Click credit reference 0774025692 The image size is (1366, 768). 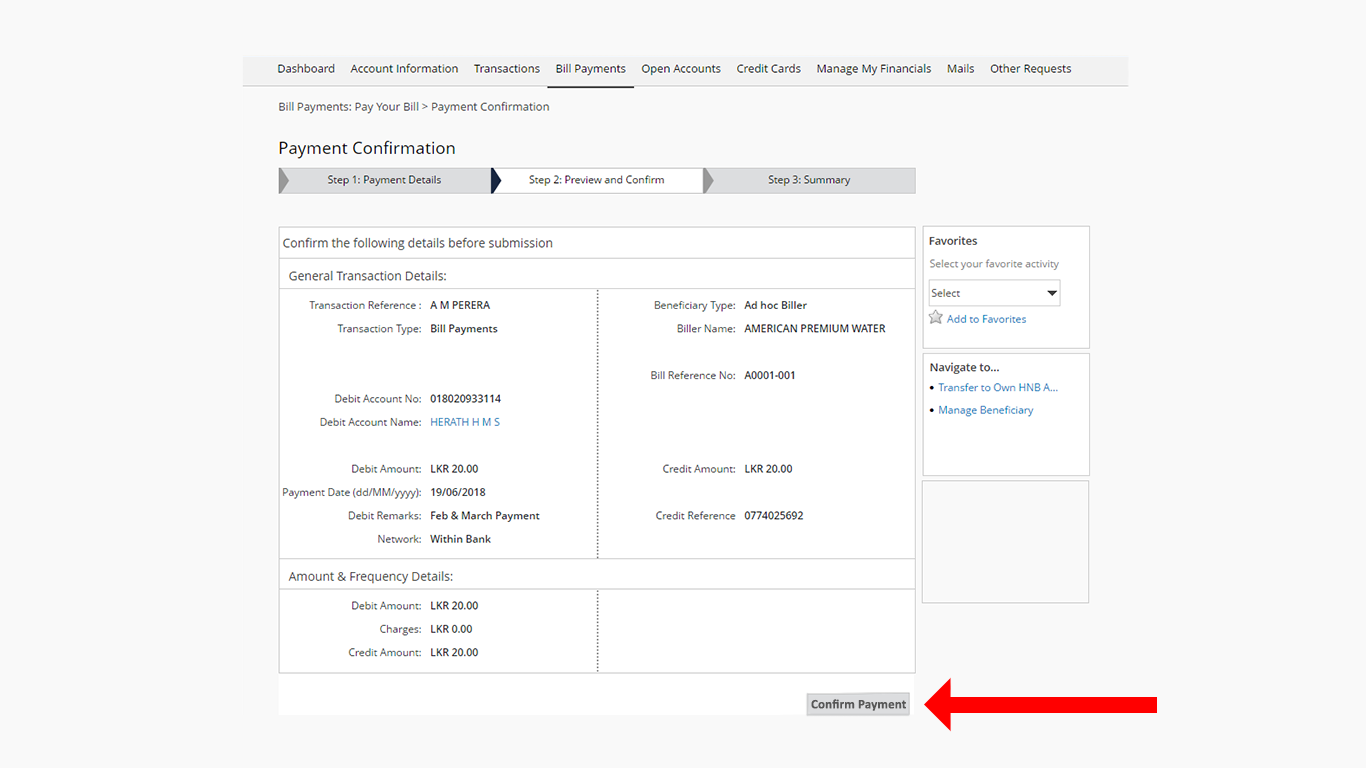tap(774, 516)
